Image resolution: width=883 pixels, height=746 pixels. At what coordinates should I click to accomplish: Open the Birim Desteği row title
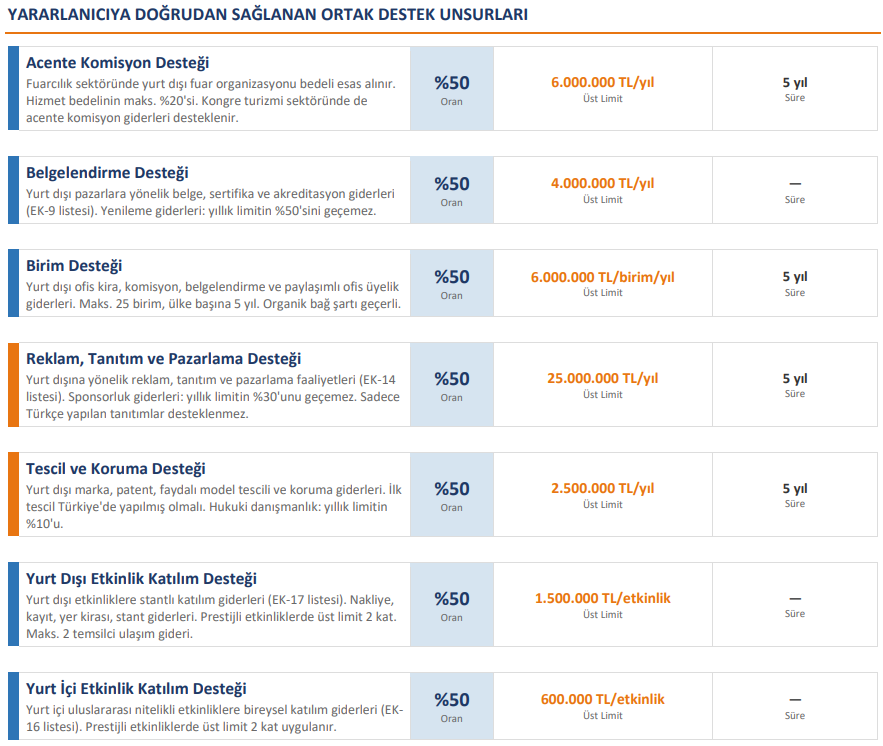pyautogui.click(x=74, y=266)
